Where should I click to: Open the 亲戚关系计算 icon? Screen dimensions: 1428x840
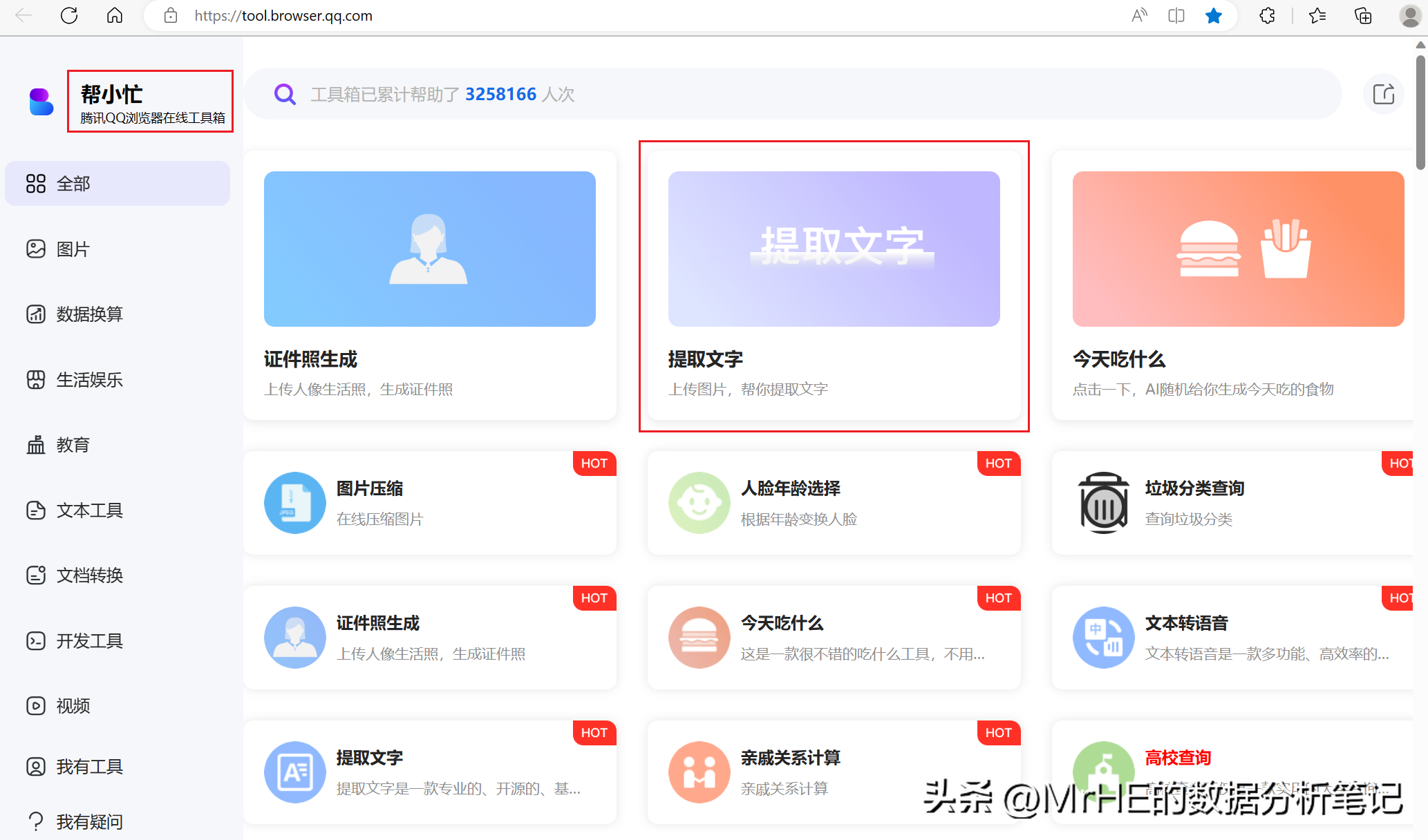pos(699,772)
